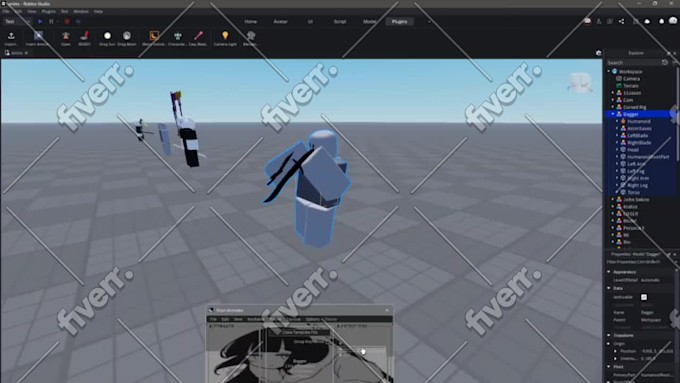
Task: Toggle the Archivable checkbox
Action: 644,297
